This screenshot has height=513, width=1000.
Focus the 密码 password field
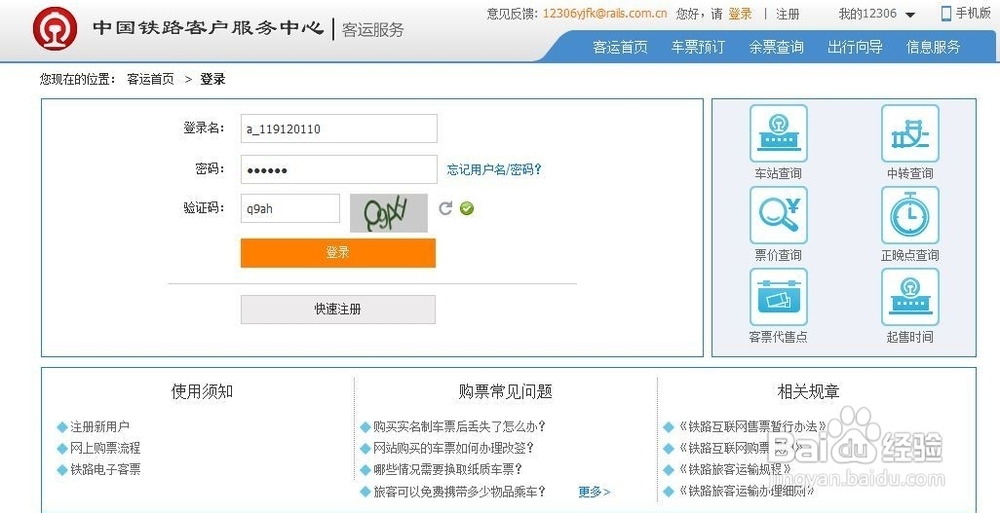coord(339,170)
